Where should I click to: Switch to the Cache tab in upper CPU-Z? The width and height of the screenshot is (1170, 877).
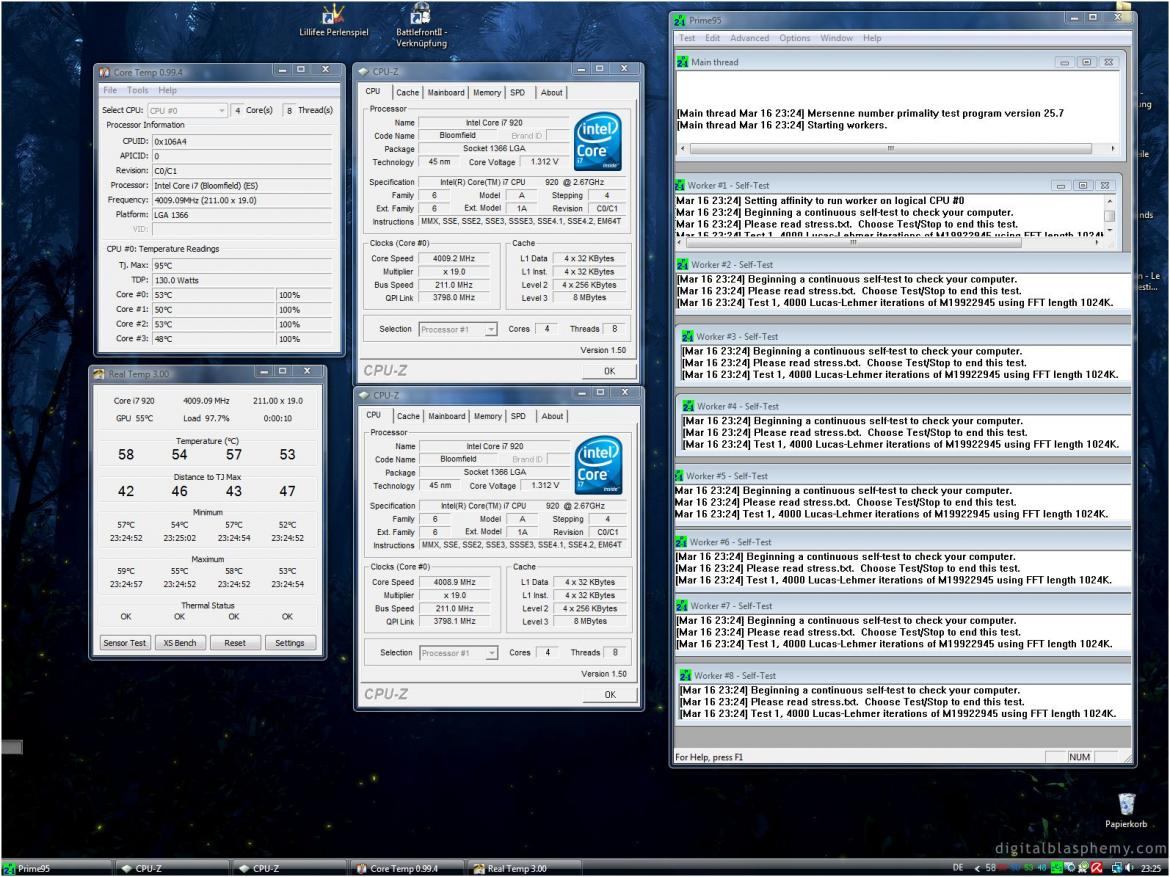click(x=407, y=93)
